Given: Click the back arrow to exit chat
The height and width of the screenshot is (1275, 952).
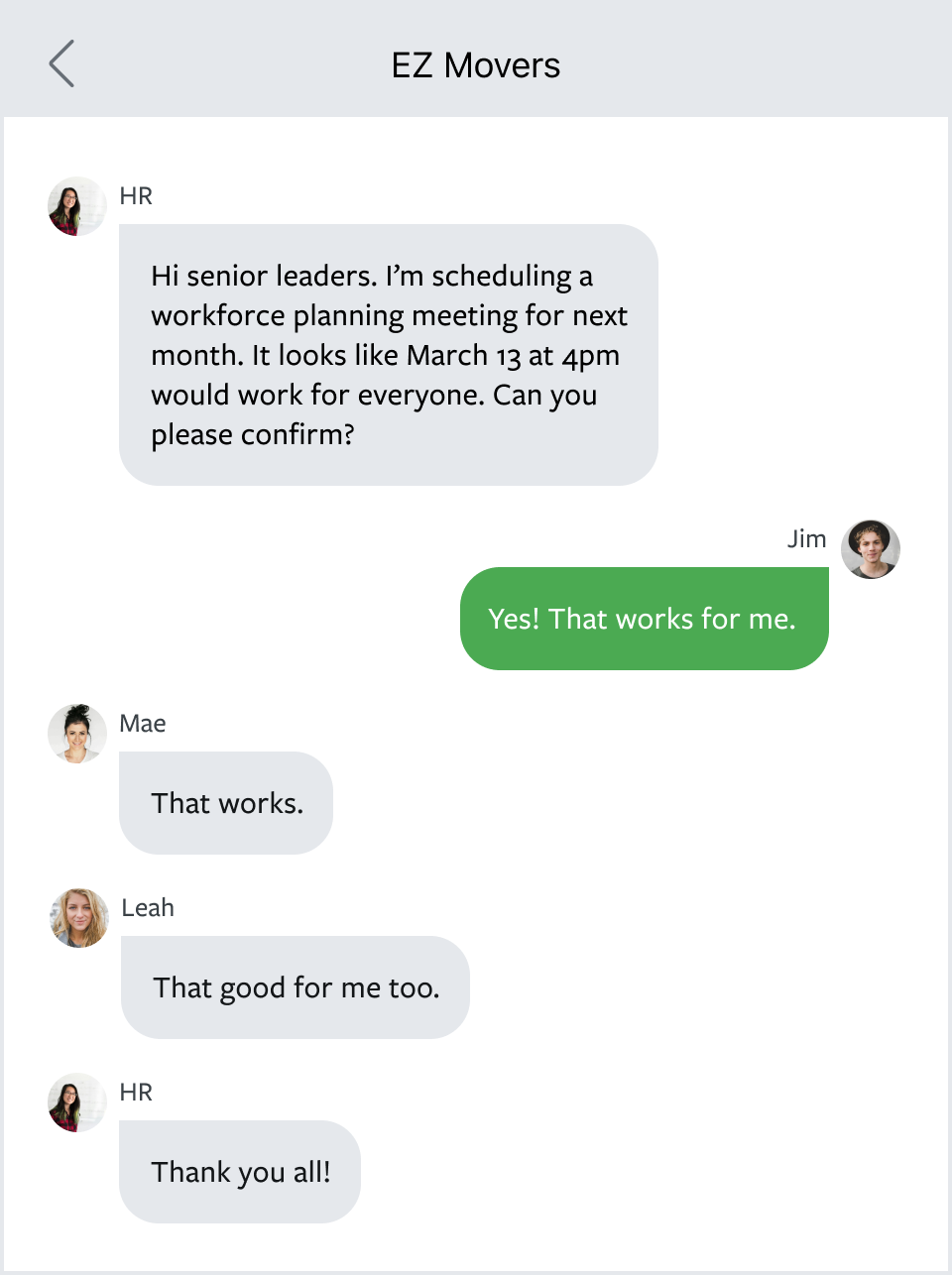Looking at the screenshot, I should tap(61, 63).
